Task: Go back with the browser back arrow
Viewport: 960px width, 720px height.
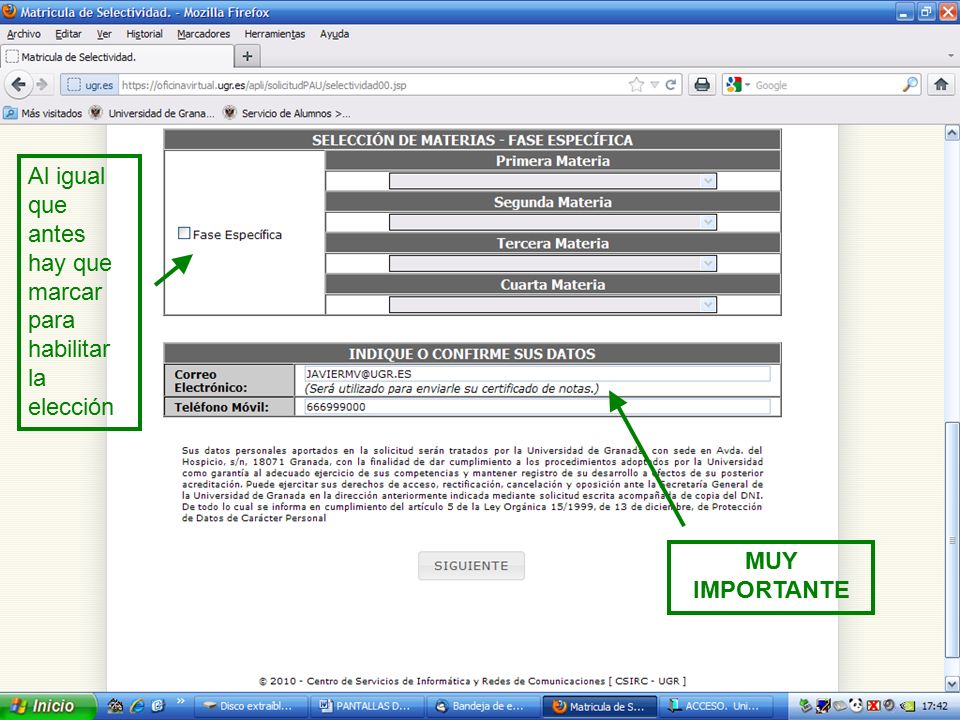Action: coord(18,84)
